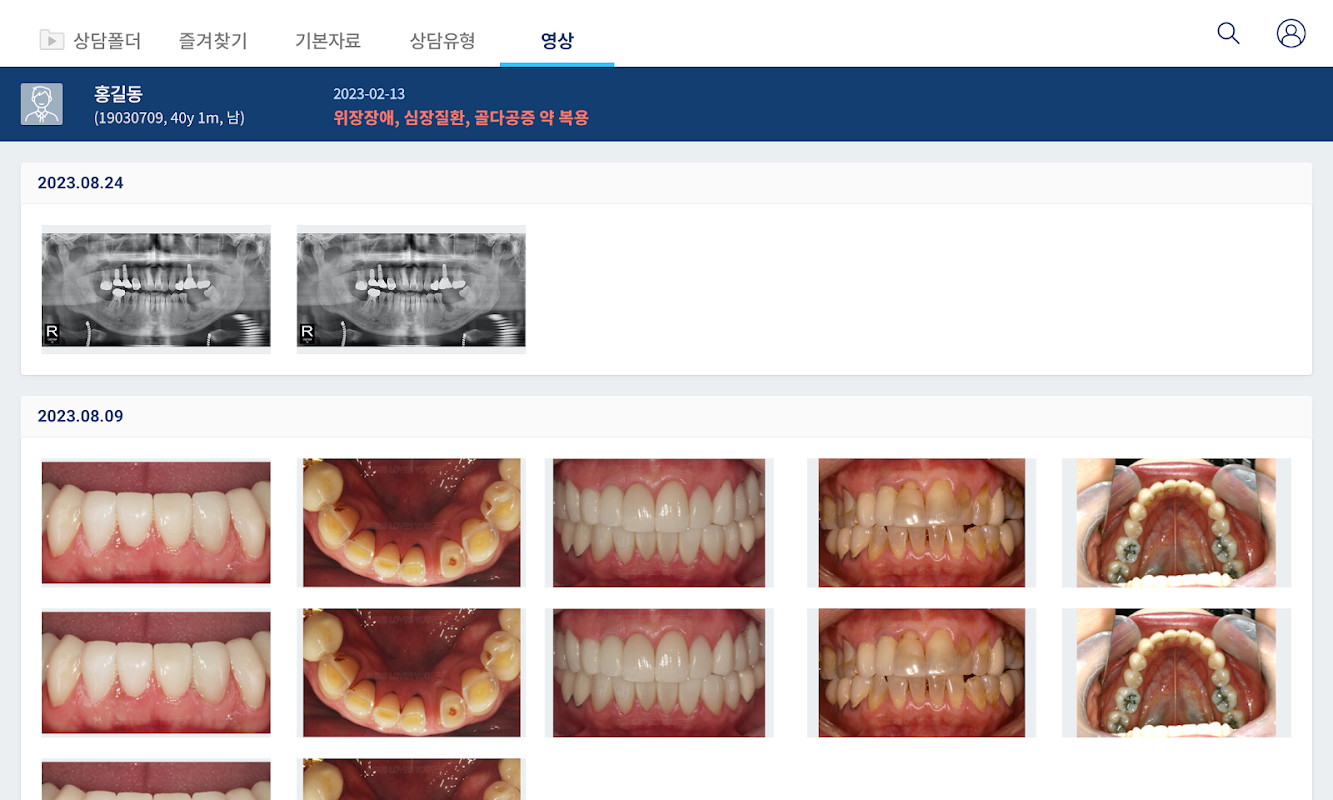This screenshot has height=800, width=1333.
Task: Open first-row occlusal mirror arch photo
Action: (x=1176, y=522)
